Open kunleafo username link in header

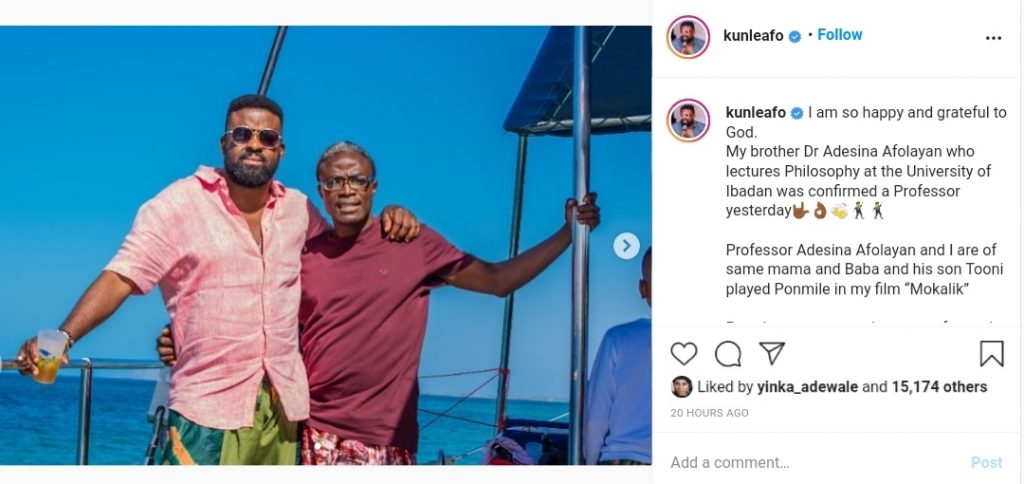click(x=754, y=35)
